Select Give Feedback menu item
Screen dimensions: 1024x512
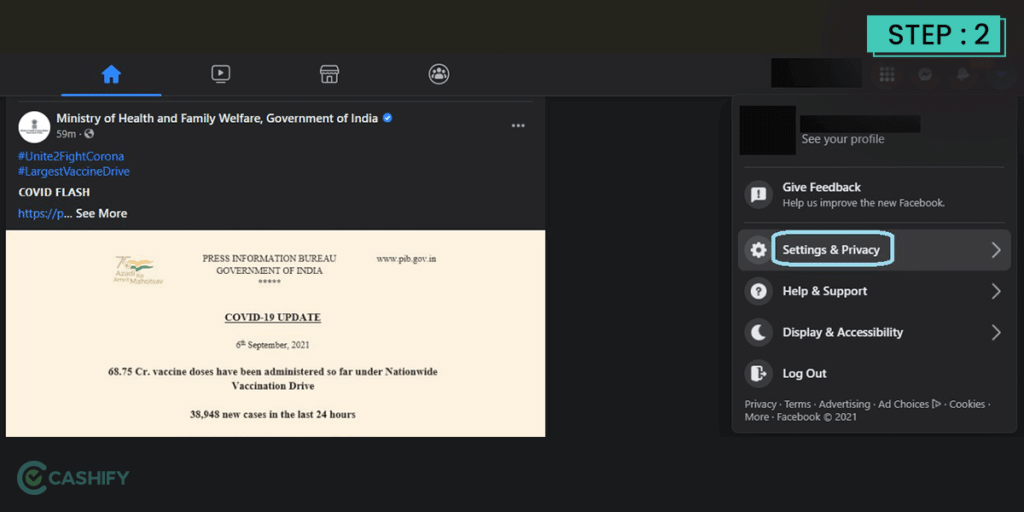click(874, 194)
